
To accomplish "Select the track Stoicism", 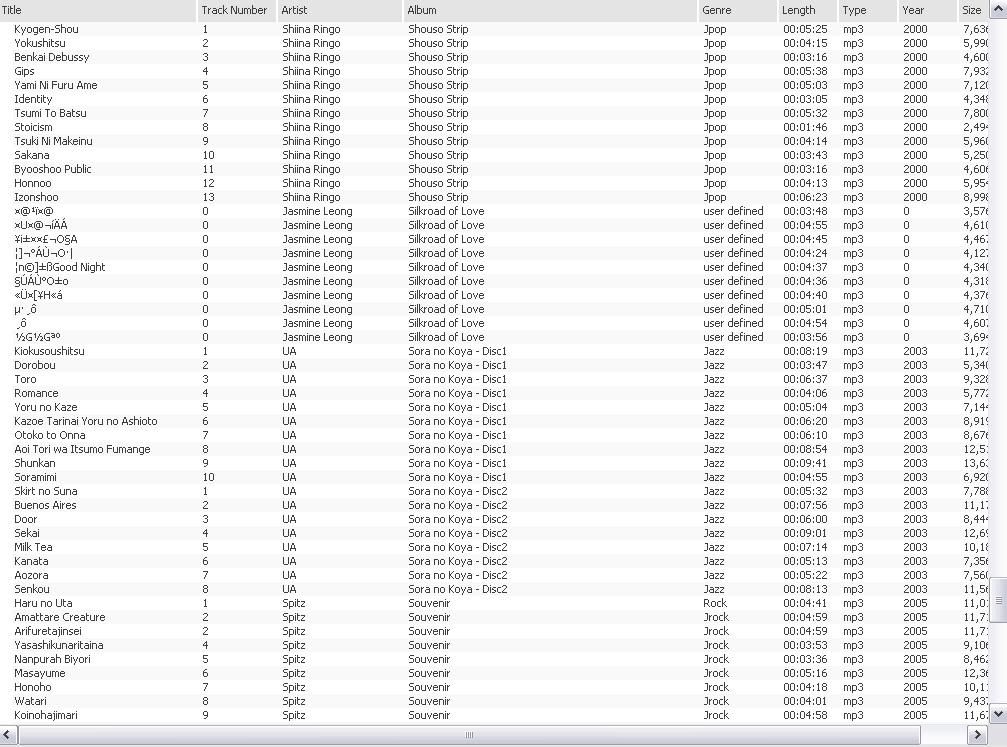I will tap(33, 127).
